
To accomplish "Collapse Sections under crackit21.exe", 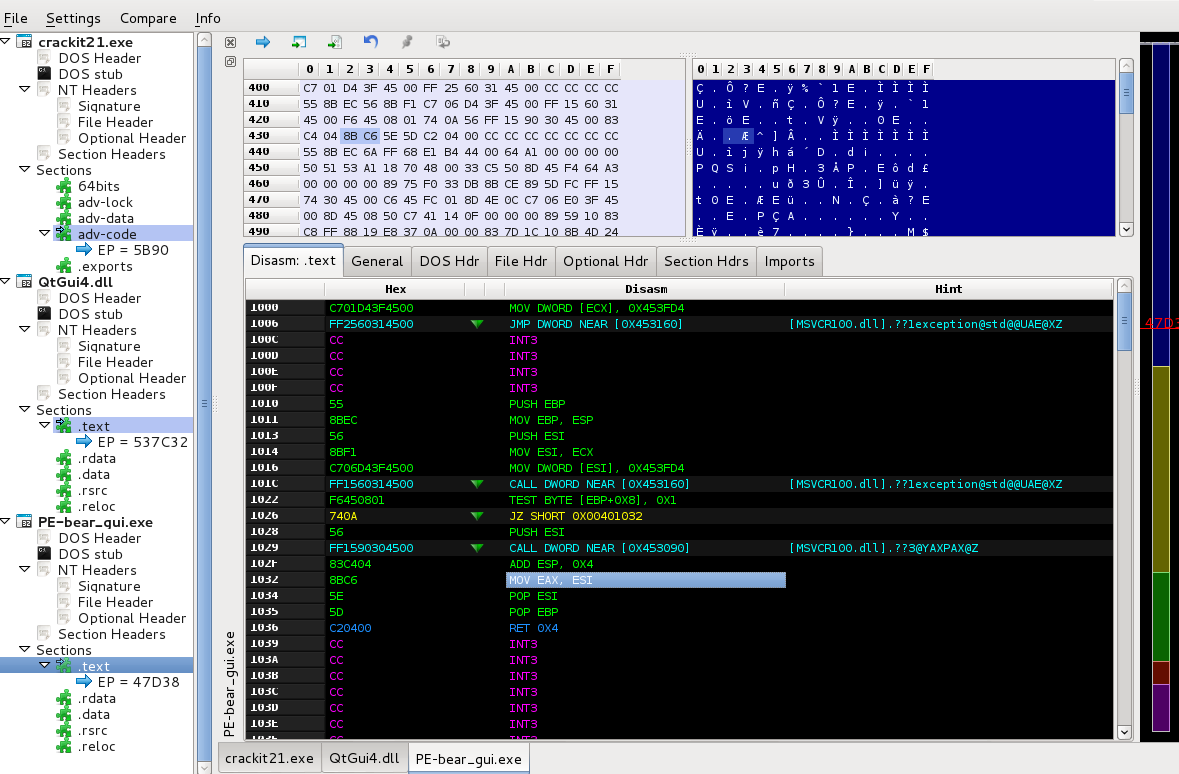I will click(x=24, y=169).
